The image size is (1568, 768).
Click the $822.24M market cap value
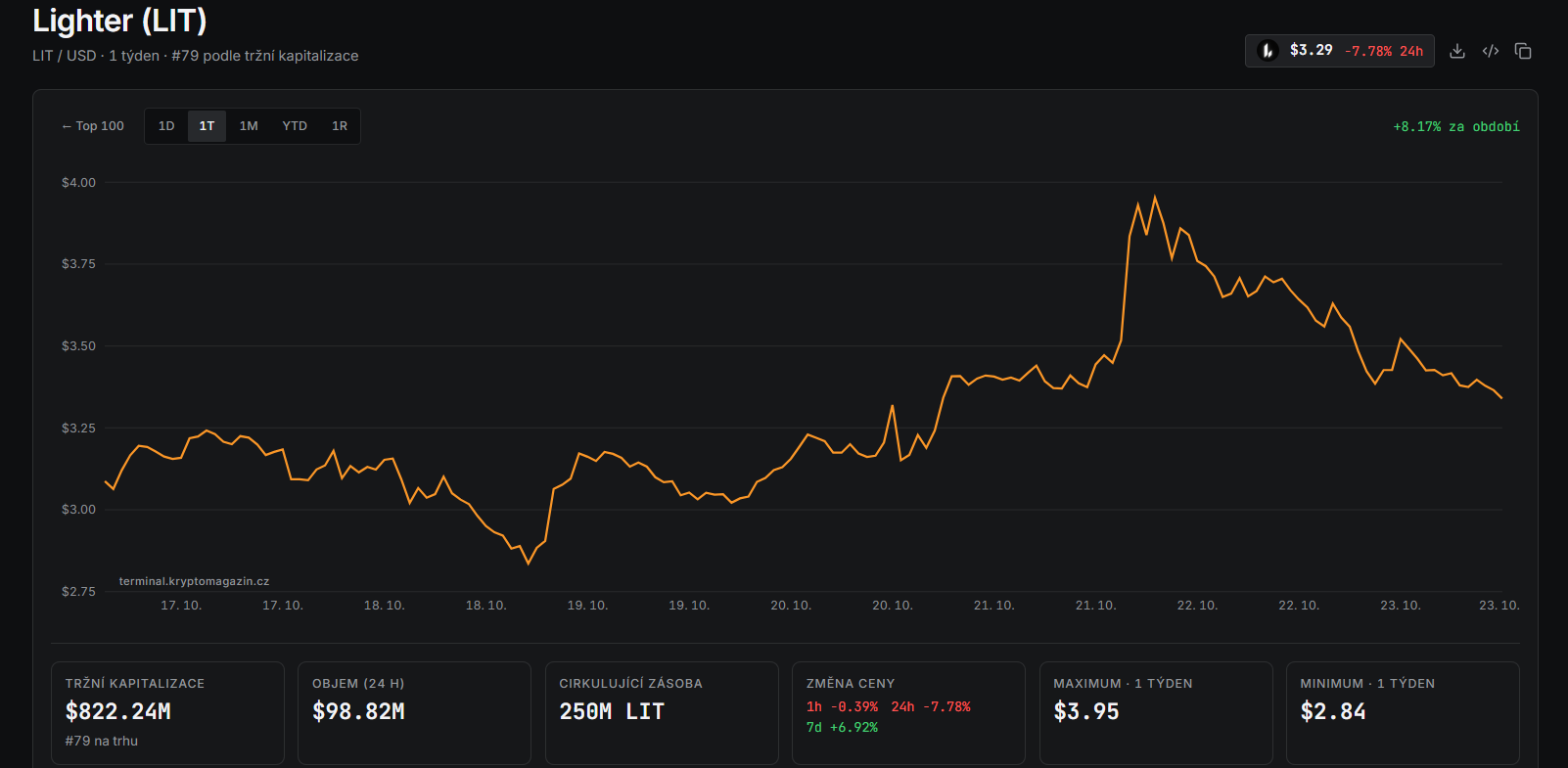click(x=118, y=711)
